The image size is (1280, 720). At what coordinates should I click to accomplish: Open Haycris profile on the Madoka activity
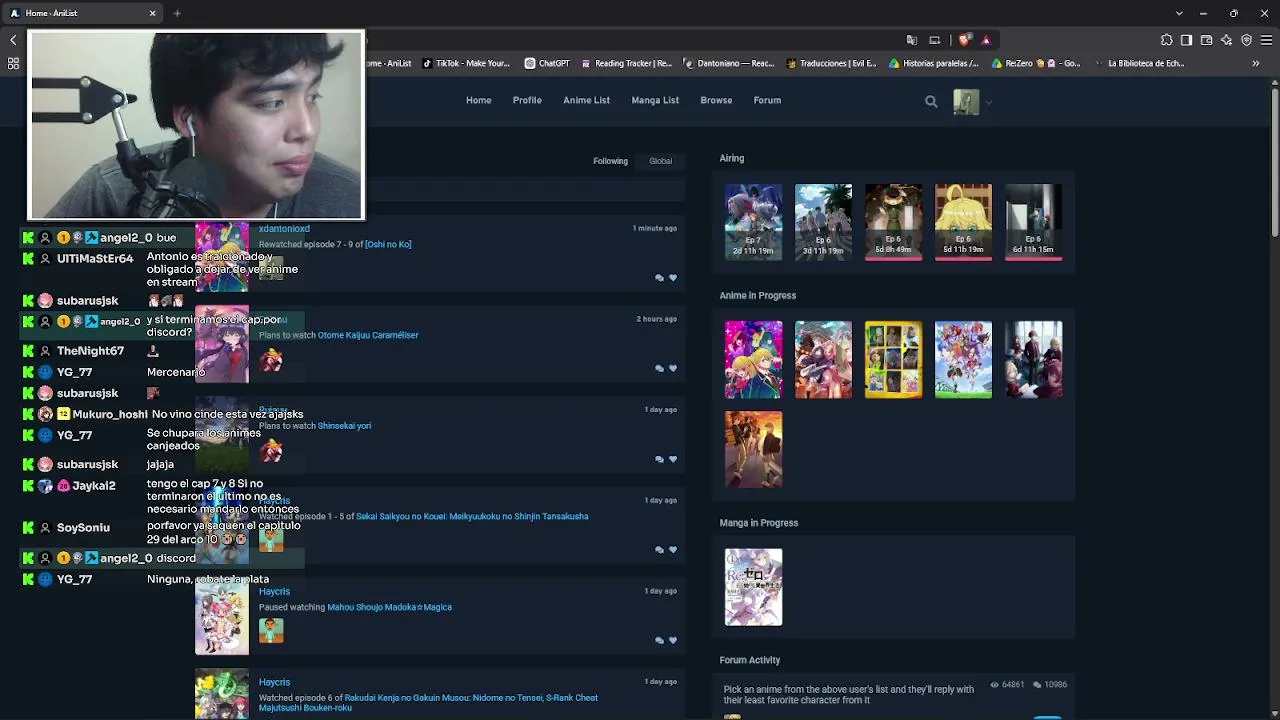coord(274,591)
